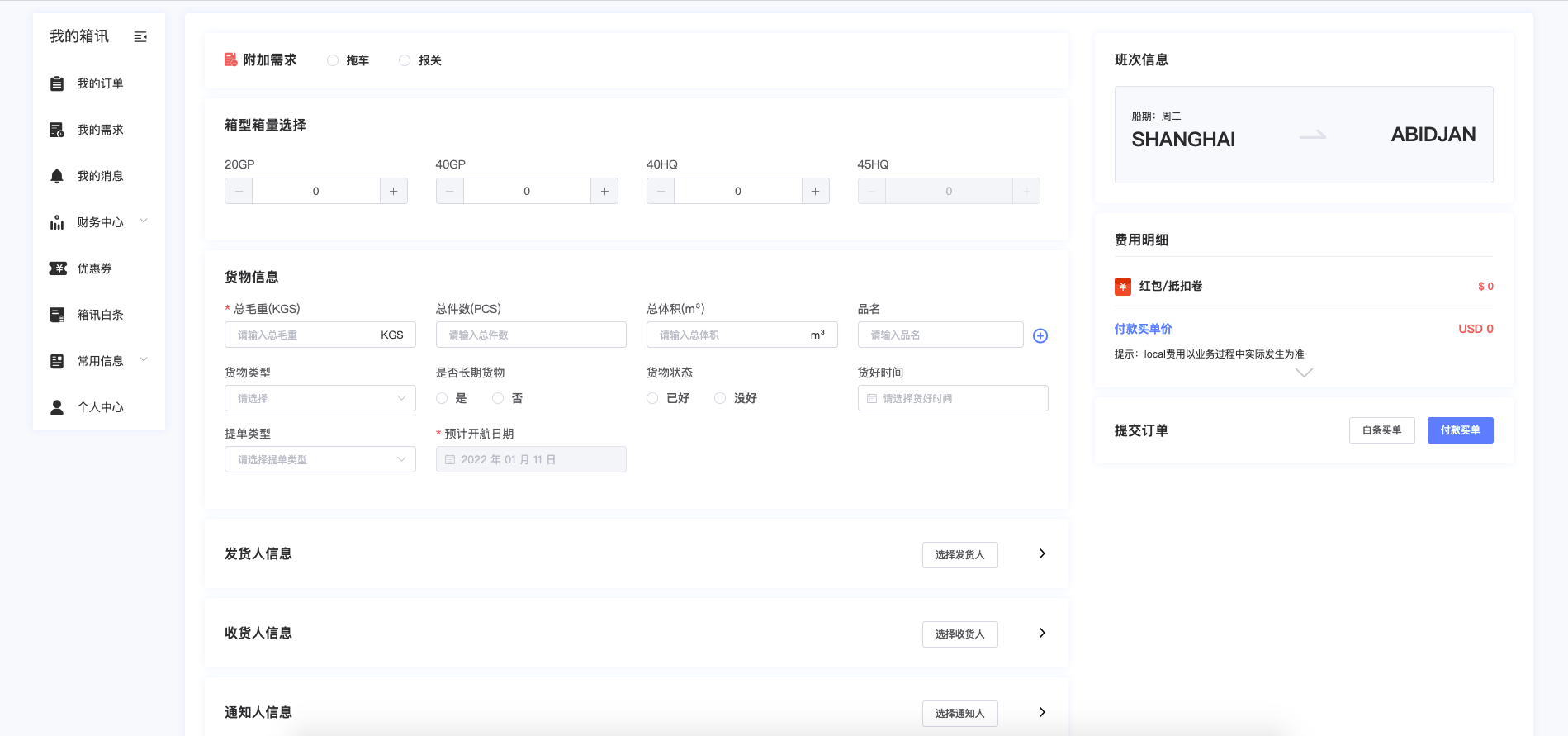Click the 付款买单价 link
This screenshot has height=736, width=1568.
click(x=1144, y=329)
